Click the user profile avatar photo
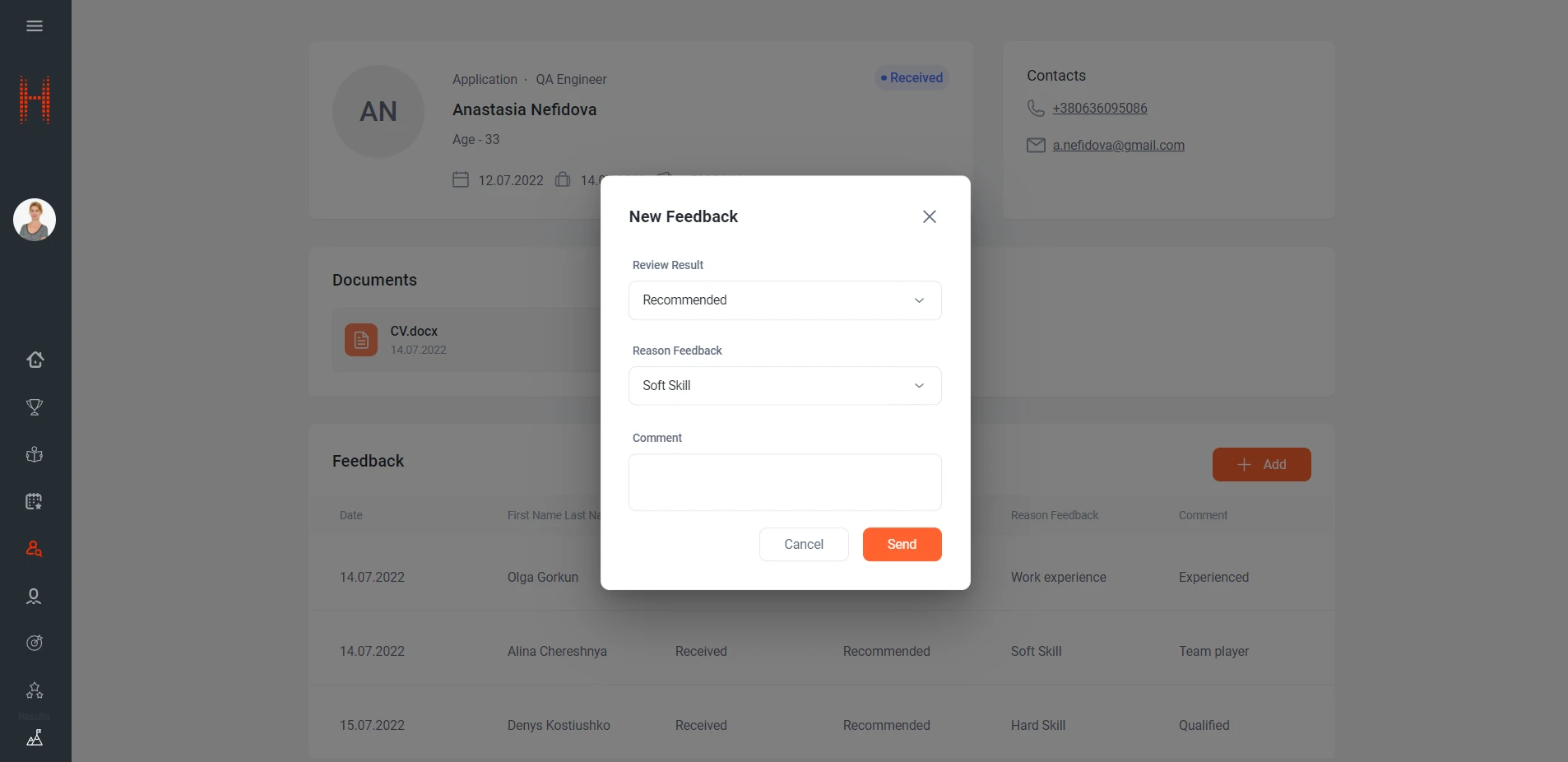Screen dimensions: 1568x762 pos(35,220)
